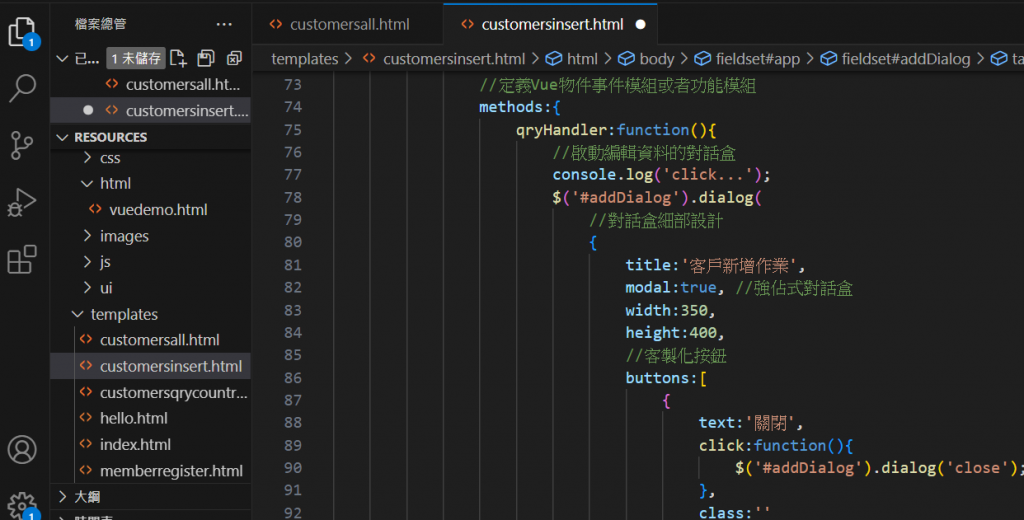This screenshot has height=520, width=1024.
Task: Click the unsaved dot on customersinsert.html tab
Action: point(641,24)
